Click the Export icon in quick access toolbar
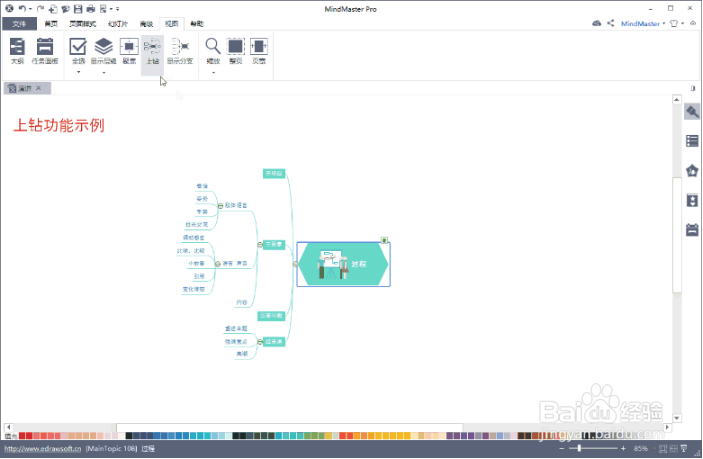The width and height of the screenshot is (703, 459). (103, 9)
